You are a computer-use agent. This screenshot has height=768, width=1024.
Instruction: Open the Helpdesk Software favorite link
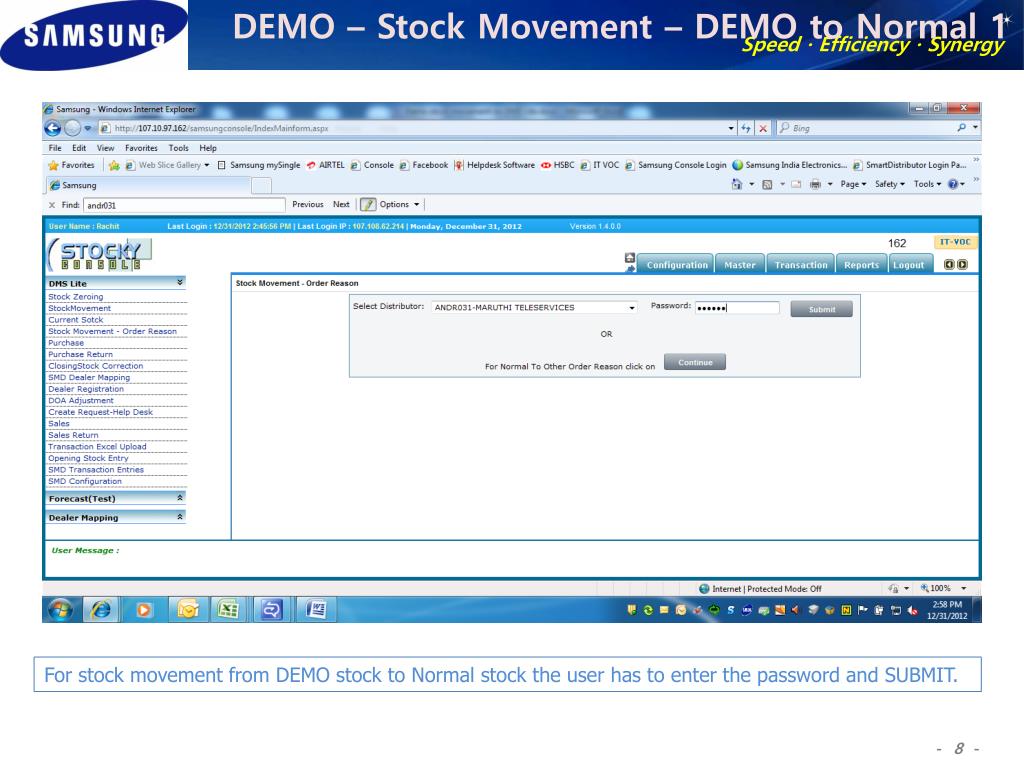[x=494, y=165]
